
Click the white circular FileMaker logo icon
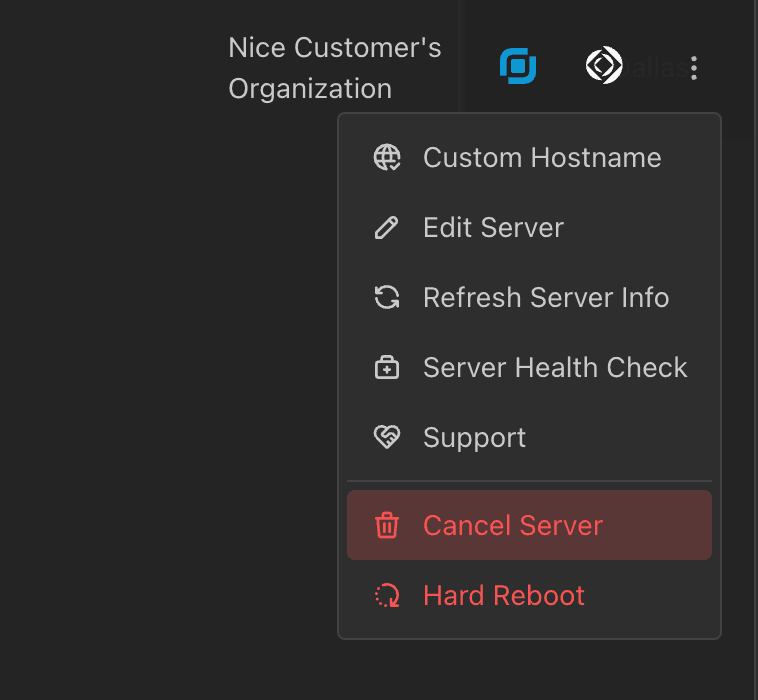(604, 66)
